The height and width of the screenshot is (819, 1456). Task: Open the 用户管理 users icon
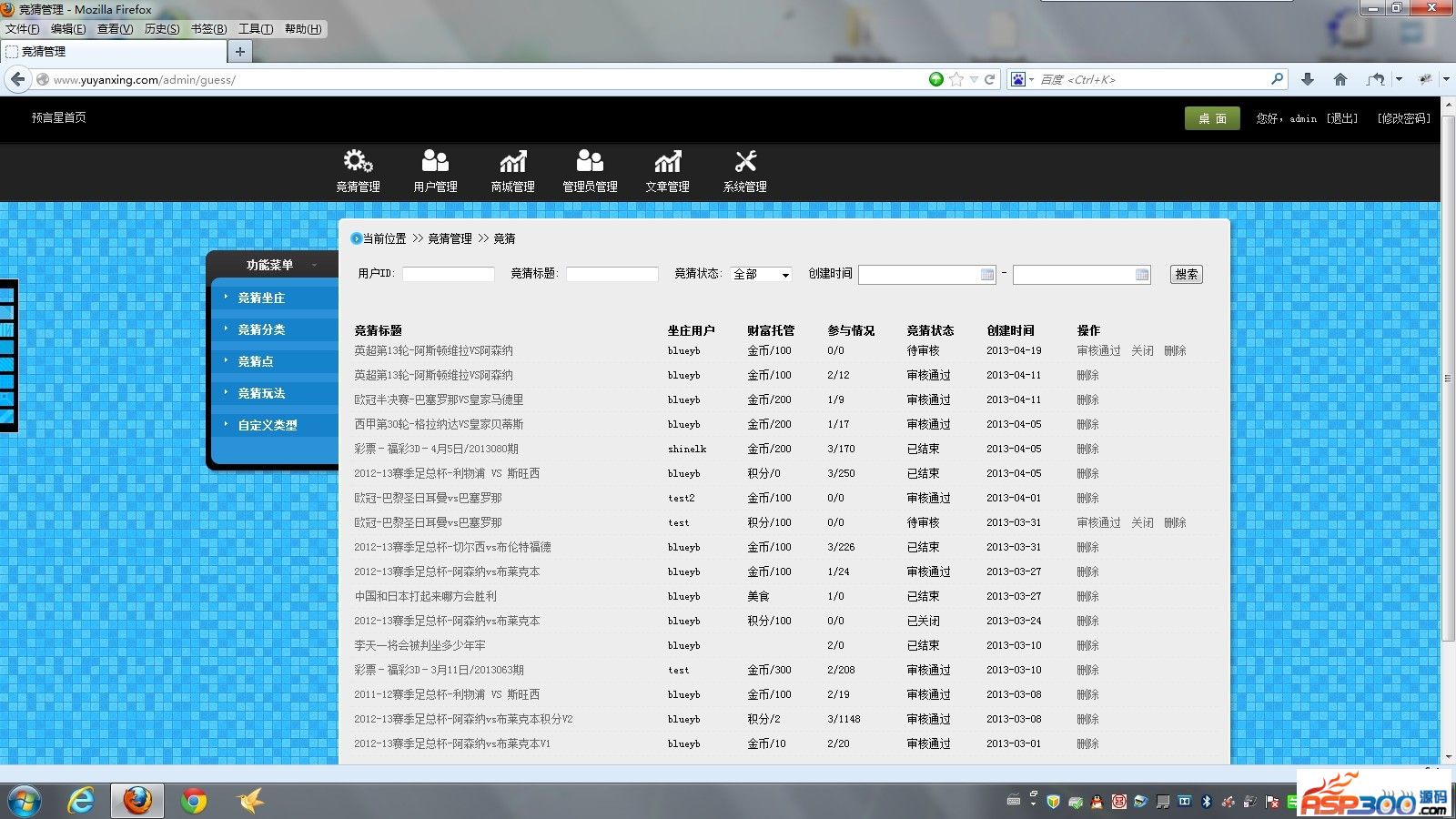[435, 162]
